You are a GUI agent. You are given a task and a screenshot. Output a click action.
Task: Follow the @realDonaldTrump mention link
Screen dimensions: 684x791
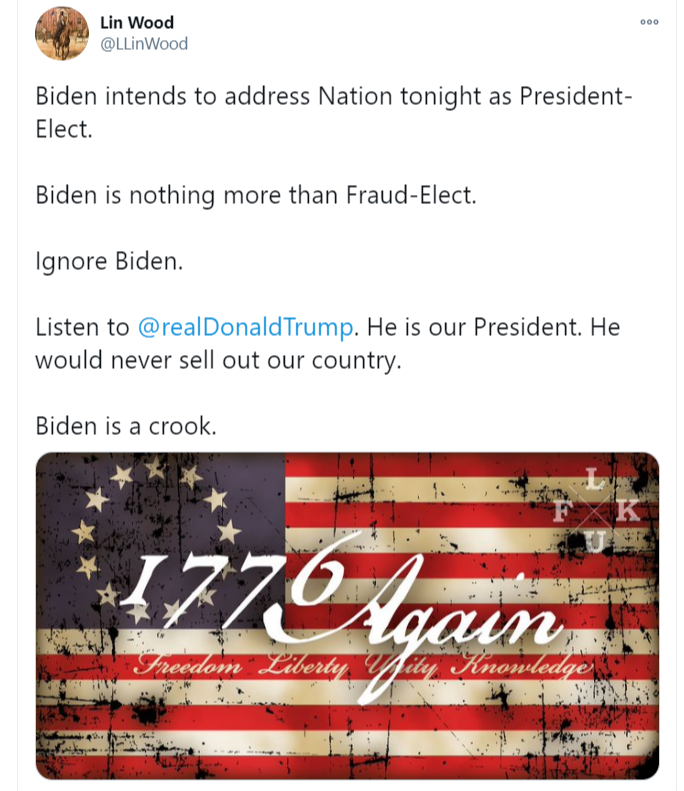click(245, 327)
